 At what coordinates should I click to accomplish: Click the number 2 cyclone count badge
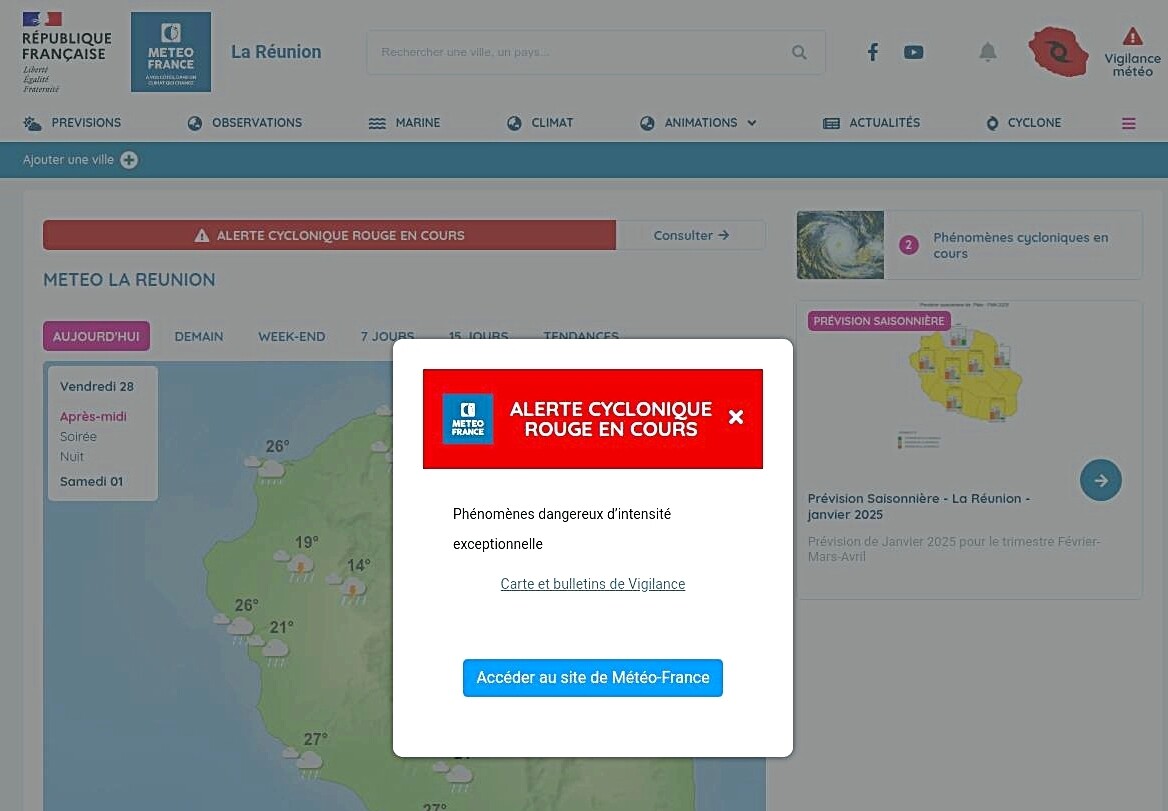click(x=908, y=245)
